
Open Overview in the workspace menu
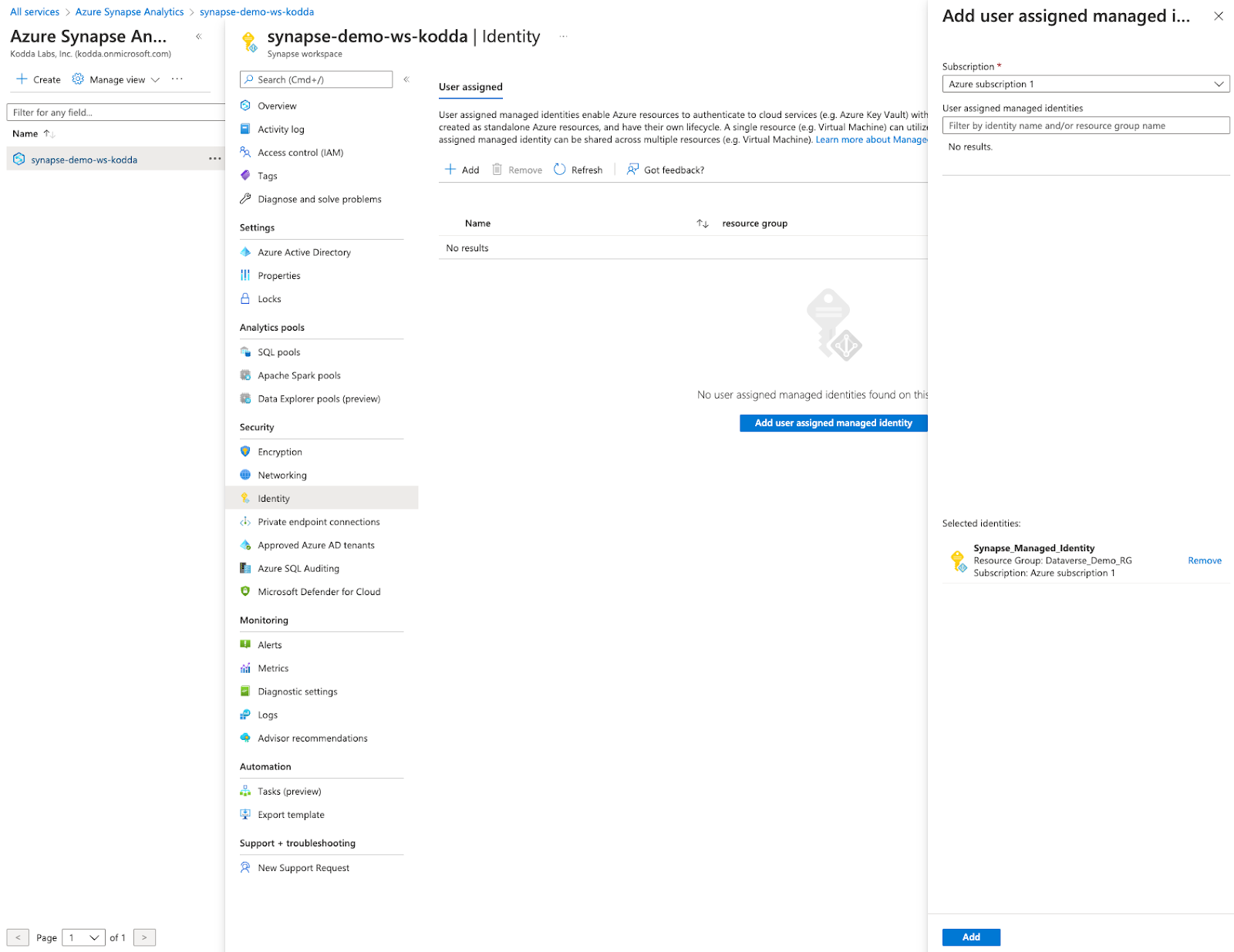click(277, 106)
